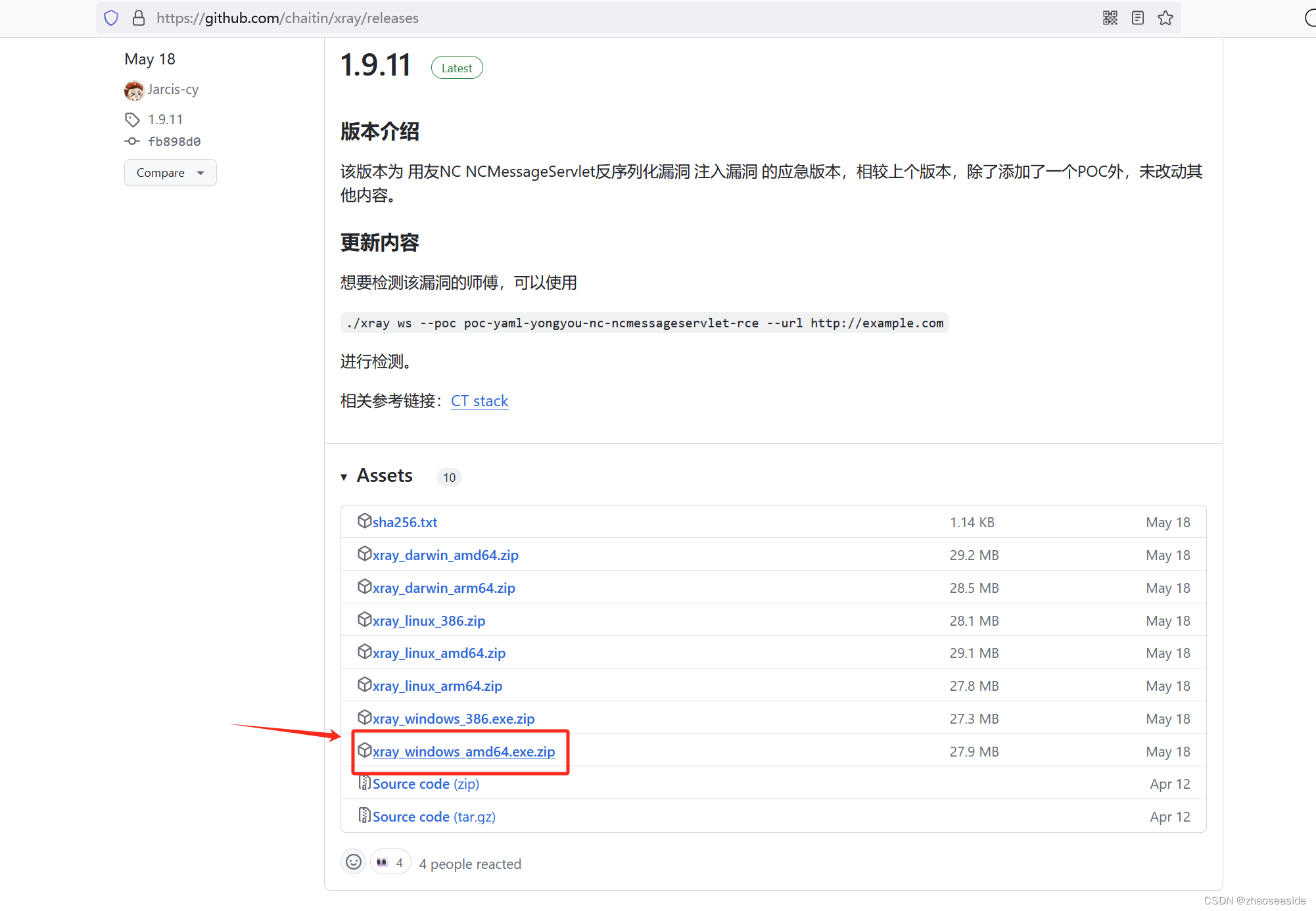Select the xray ws command code snippet

[645, 323]
